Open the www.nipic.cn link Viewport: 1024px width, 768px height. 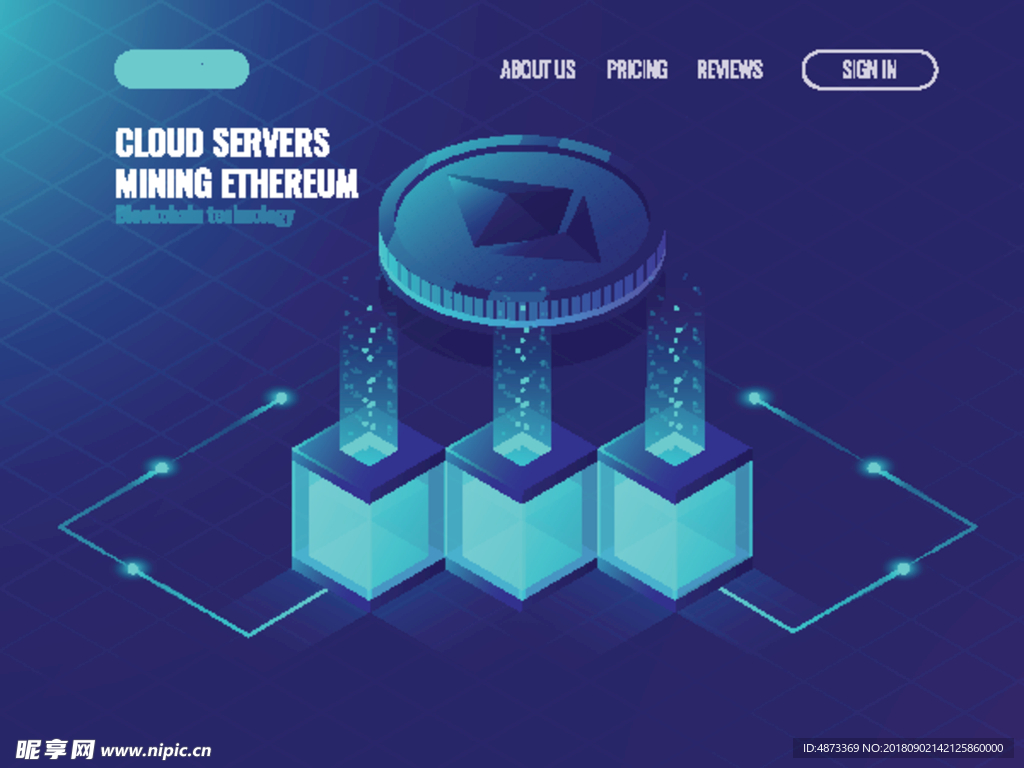(x=157, y=750)
